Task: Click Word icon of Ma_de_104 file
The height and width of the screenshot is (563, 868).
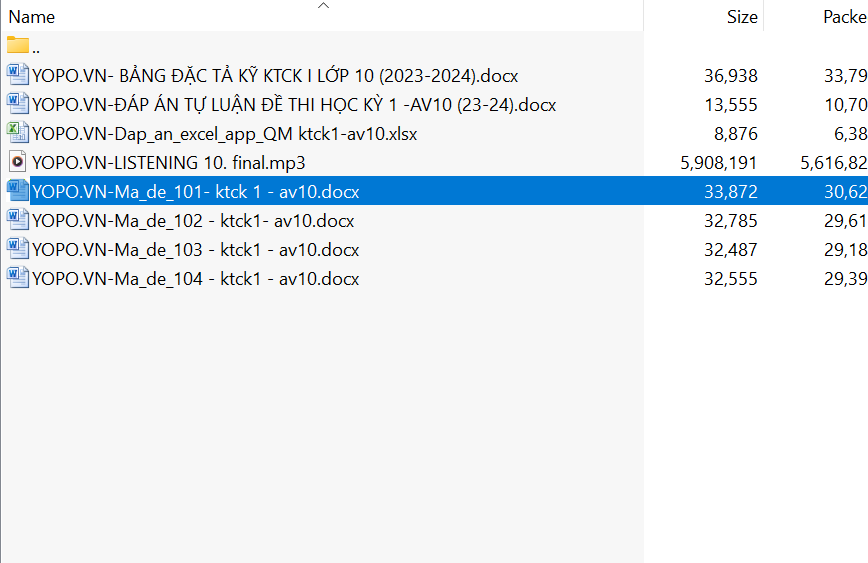Action: [x=17, y=278]
